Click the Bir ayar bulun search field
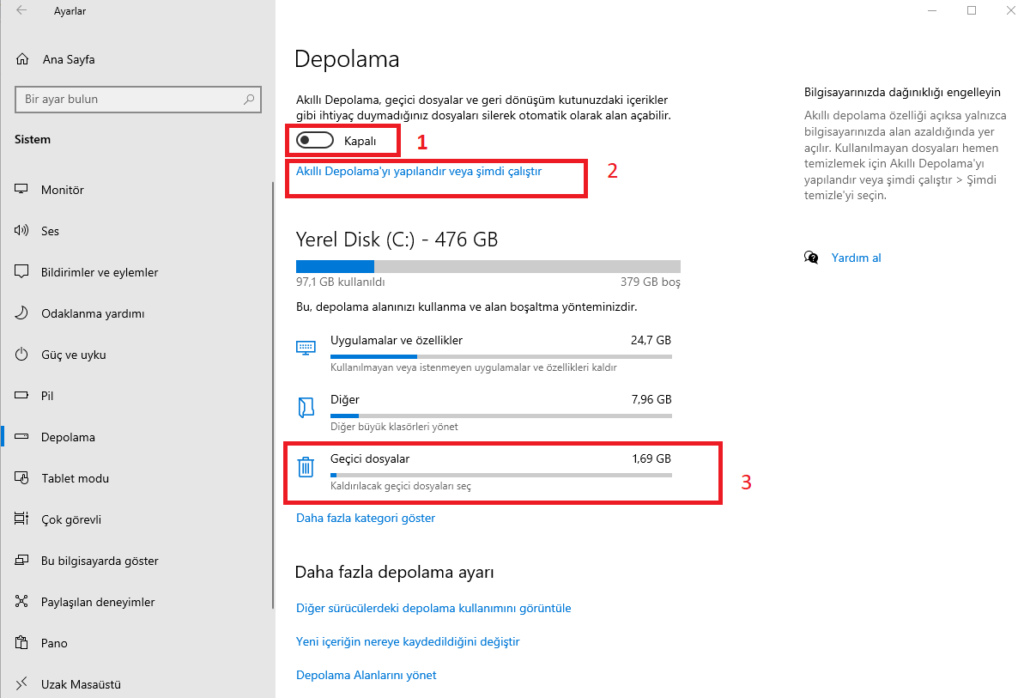 point(138,99)
